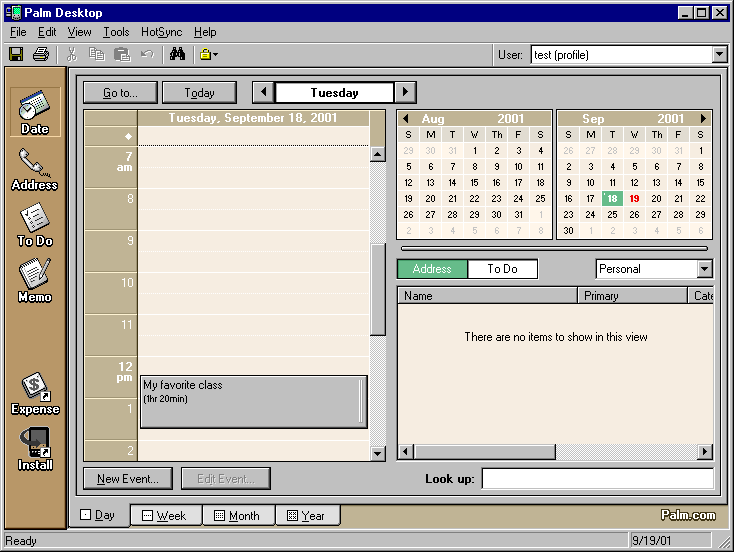Image resolution: width=734 pixels, height=552 pixels.
Task: Show next month in Sep calendar
Action: pyautogui.click(x=703, y=118)
